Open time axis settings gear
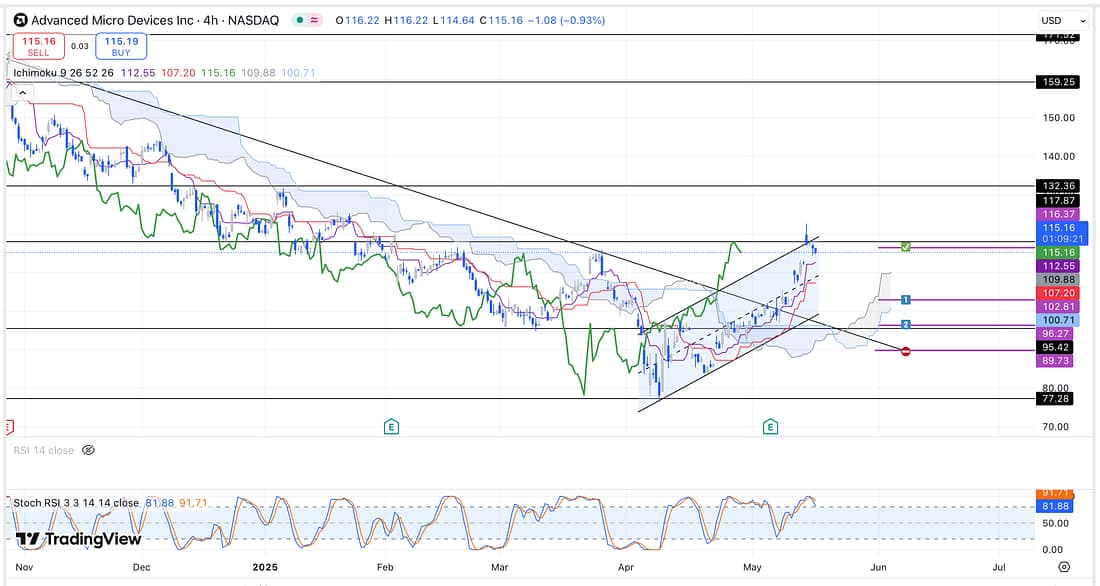 (1063, 566)
